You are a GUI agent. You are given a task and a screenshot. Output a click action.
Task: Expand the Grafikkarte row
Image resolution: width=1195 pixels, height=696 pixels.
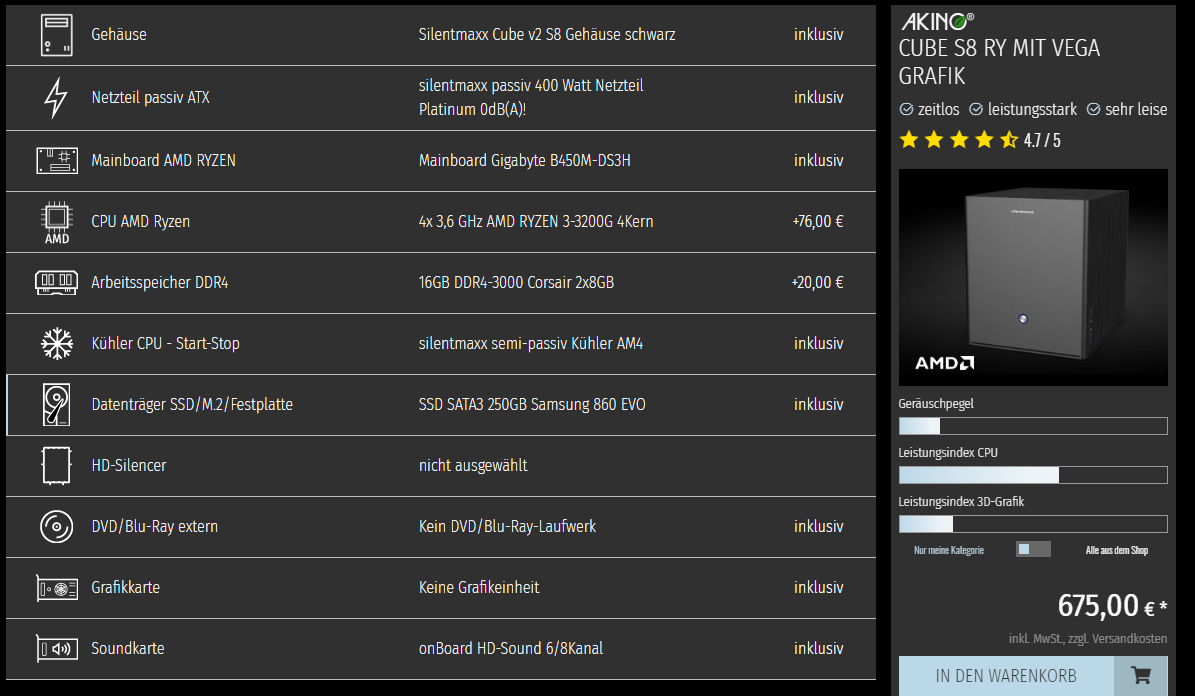(441, 588)
